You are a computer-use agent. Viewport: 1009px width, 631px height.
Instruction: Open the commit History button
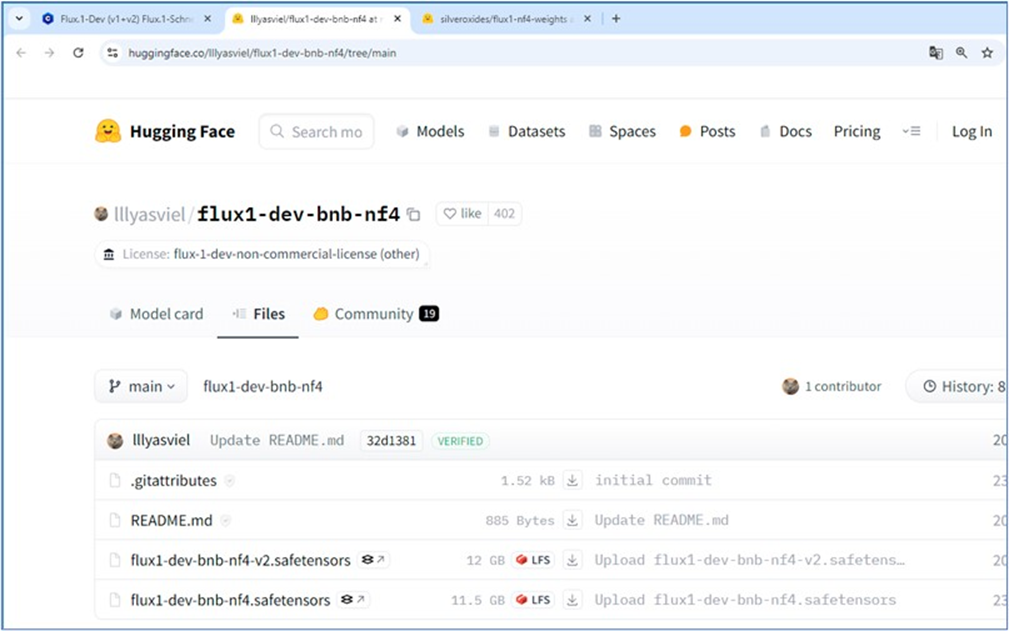(958, 387)
